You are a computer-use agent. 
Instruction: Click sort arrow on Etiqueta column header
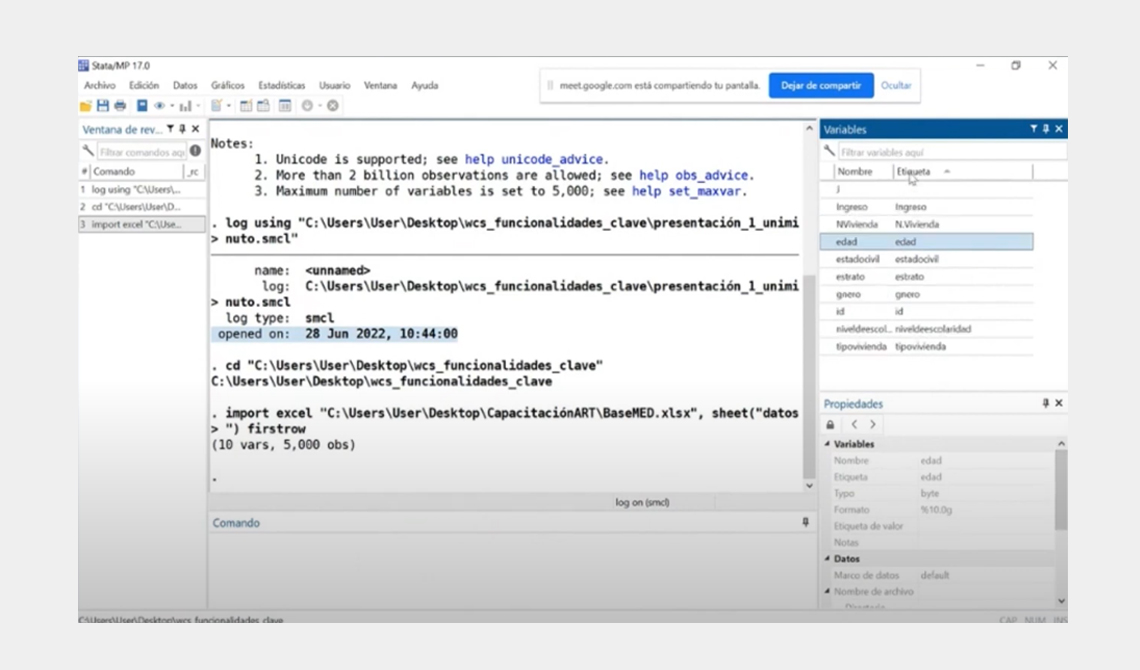coord(947,171)
